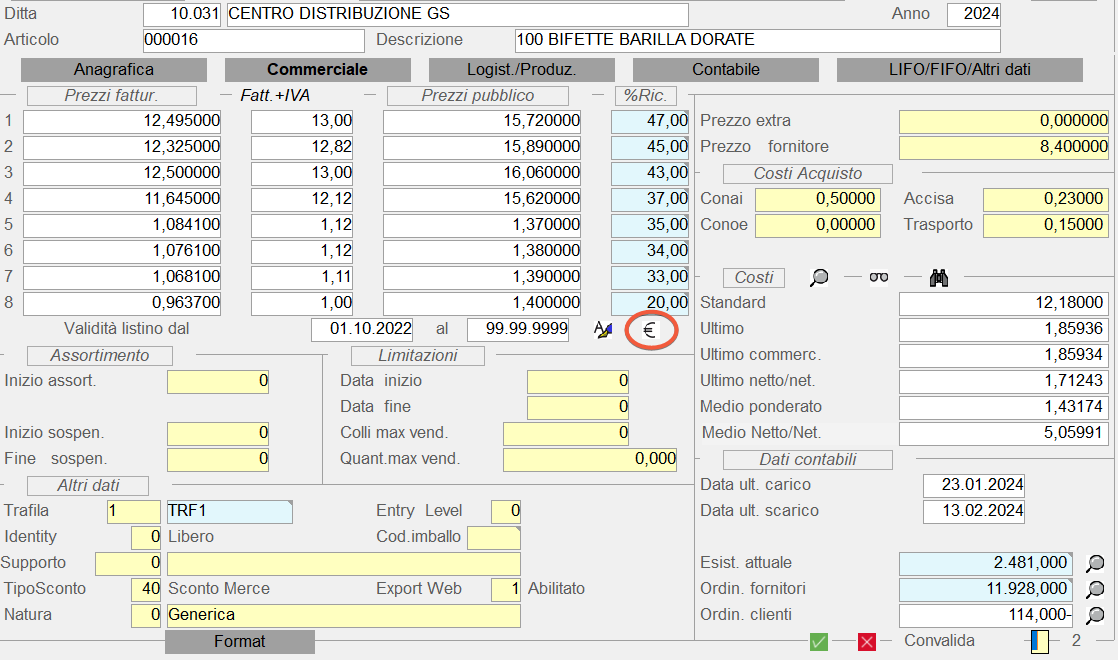Open the Logist./Produz. tab
Viewport: 1118px width, 660px height.
pos(522,70)
